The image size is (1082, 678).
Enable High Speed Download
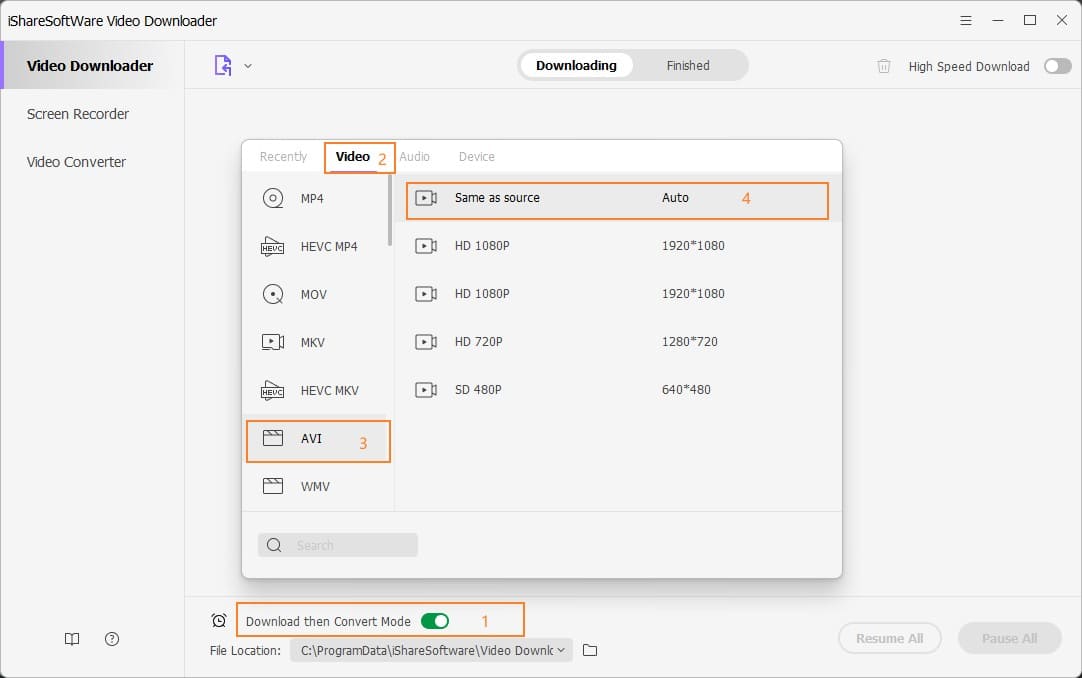(1057, 65)
